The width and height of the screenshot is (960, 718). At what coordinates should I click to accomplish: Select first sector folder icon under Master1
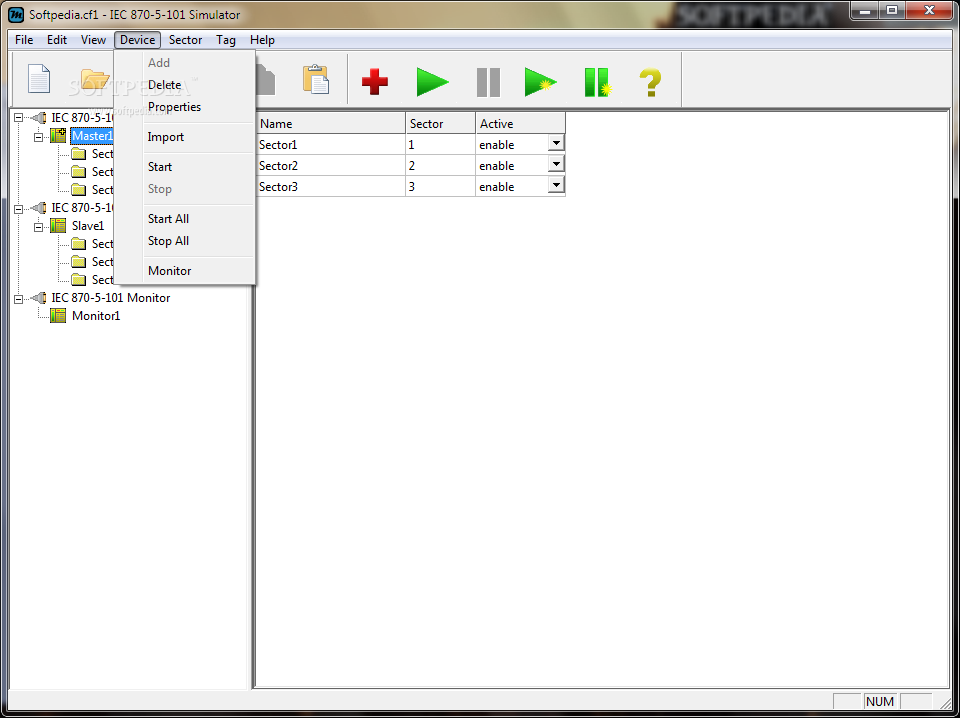click(78, 154)
